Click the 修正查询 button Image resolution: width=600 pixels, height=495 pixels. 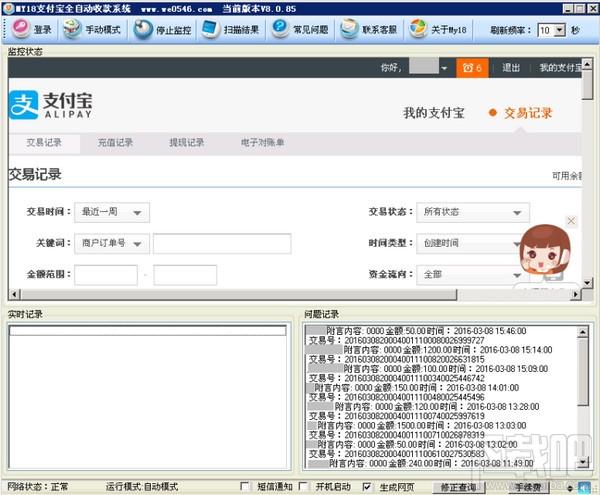coord(458,487)
